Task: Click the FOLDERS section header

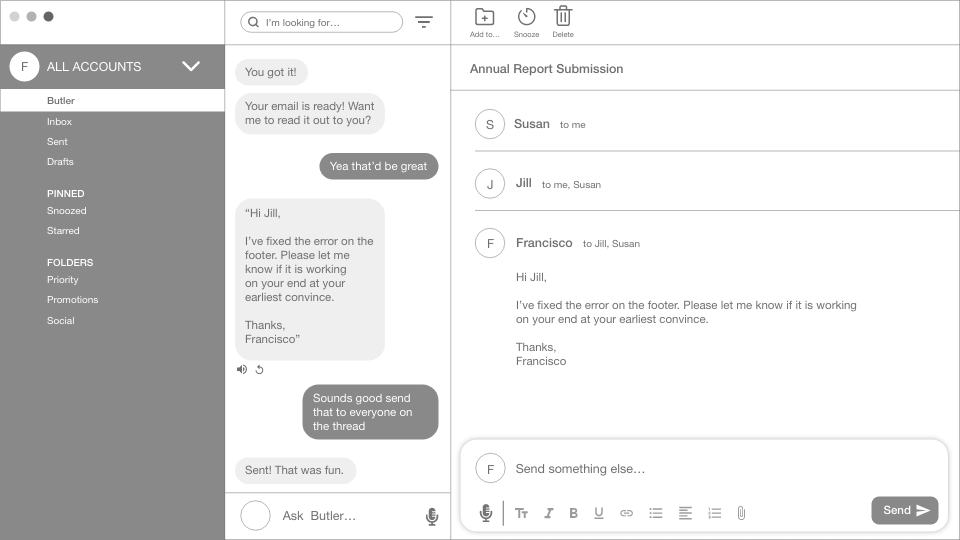Action: (70, 263)
